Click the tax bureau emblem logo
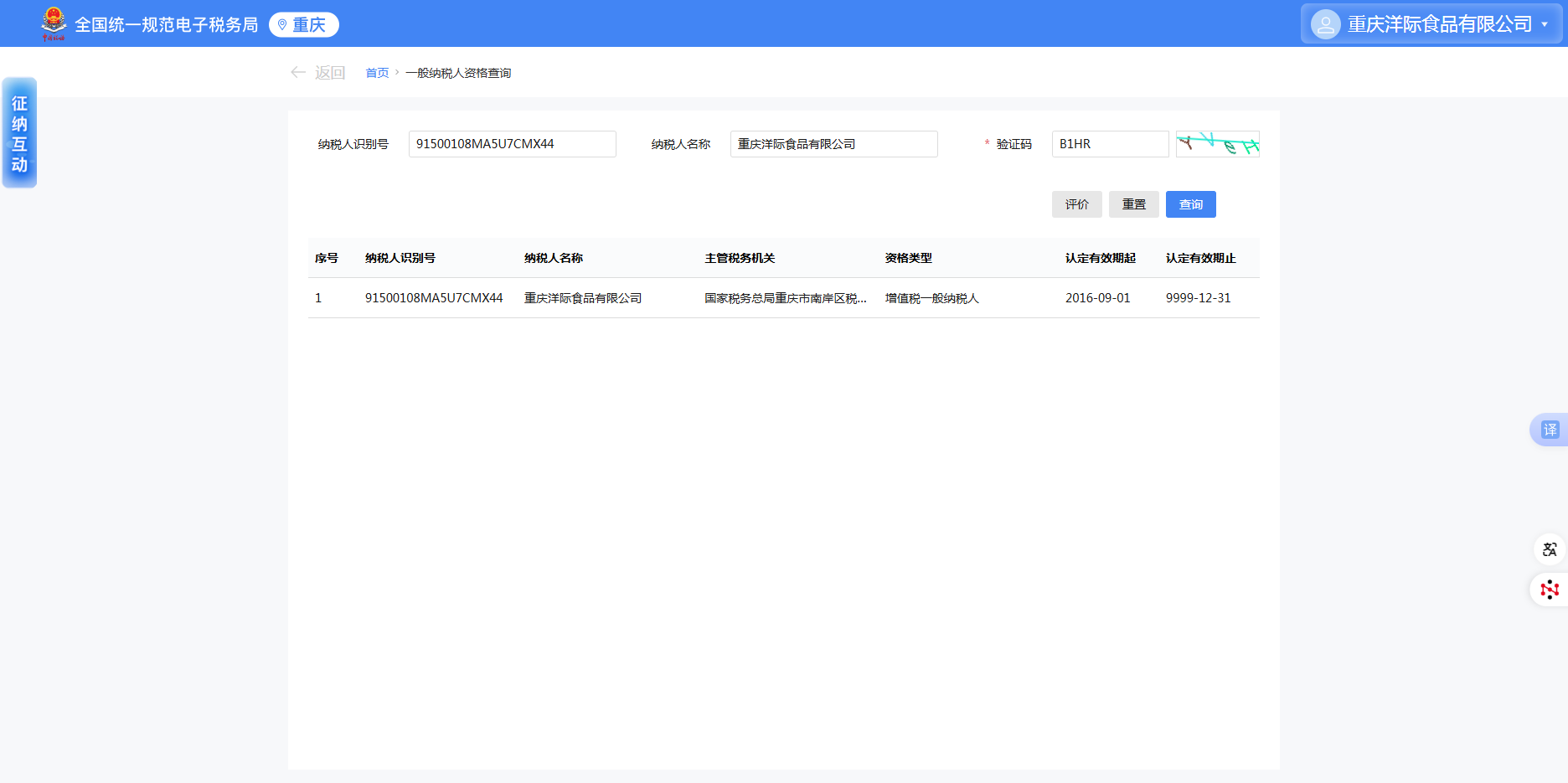1568x783 pixels. pyautogui.click(x=54, y=23)
